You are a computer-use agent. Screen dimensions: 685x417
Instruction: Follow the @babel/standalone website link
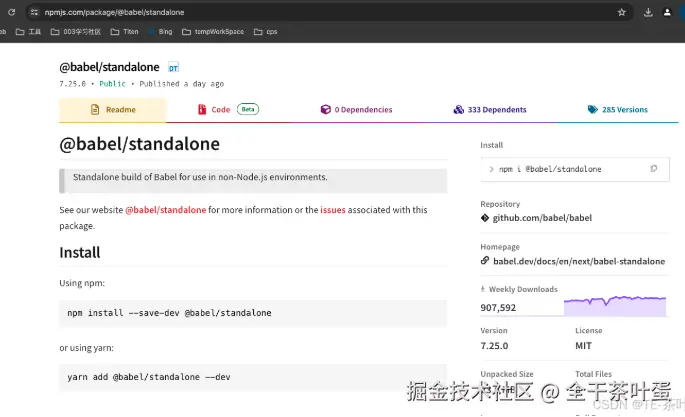(x=166, y=210)
